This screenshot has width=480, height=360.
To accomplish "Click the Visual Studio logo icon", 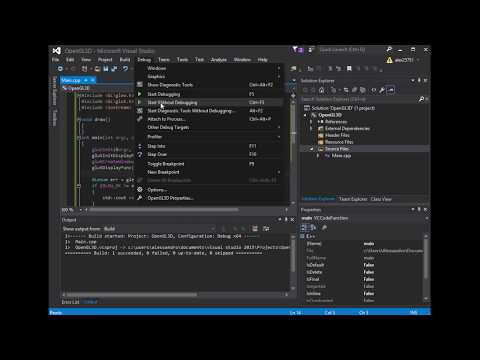I will (57, 51).
